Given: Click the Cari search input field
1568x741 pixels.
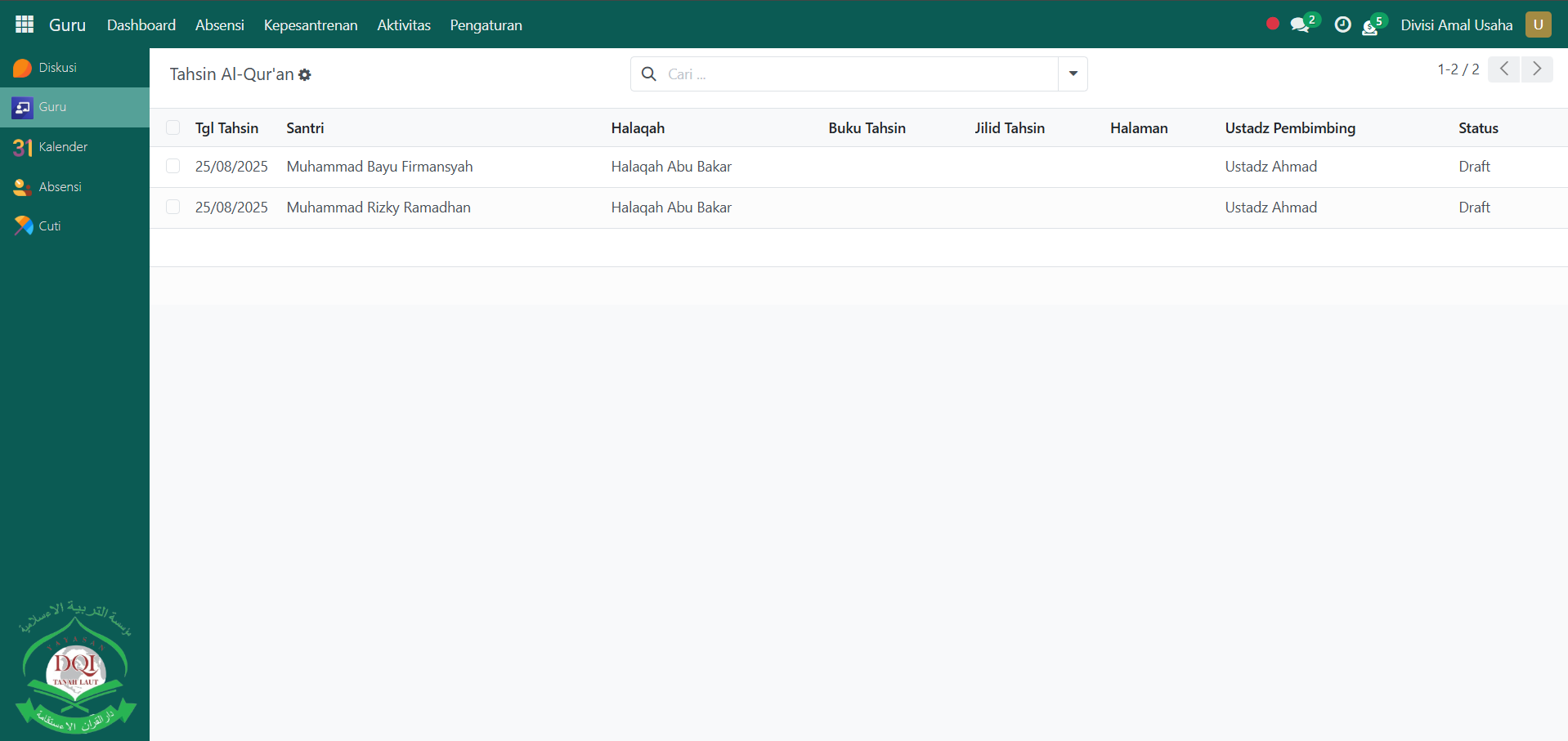Looking at the screenshot, I should pos(858,74).
